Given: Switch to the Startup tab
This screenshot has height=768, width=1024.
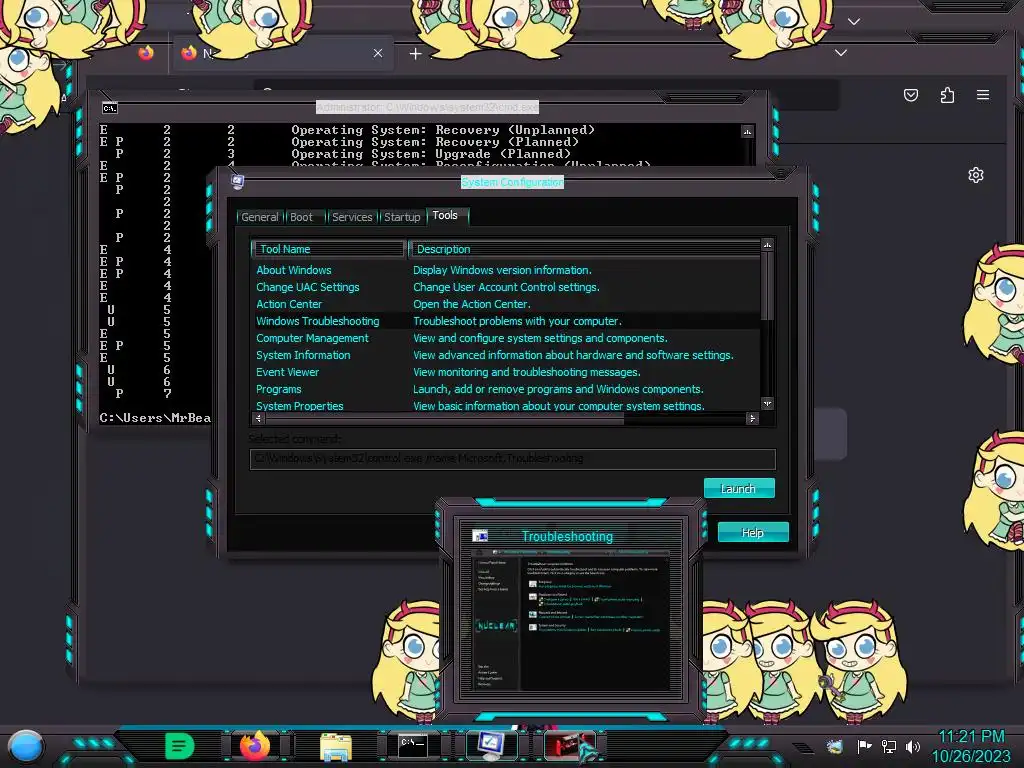Looking at the screenshot, I should pyautogui.click(x=402, y=217).
